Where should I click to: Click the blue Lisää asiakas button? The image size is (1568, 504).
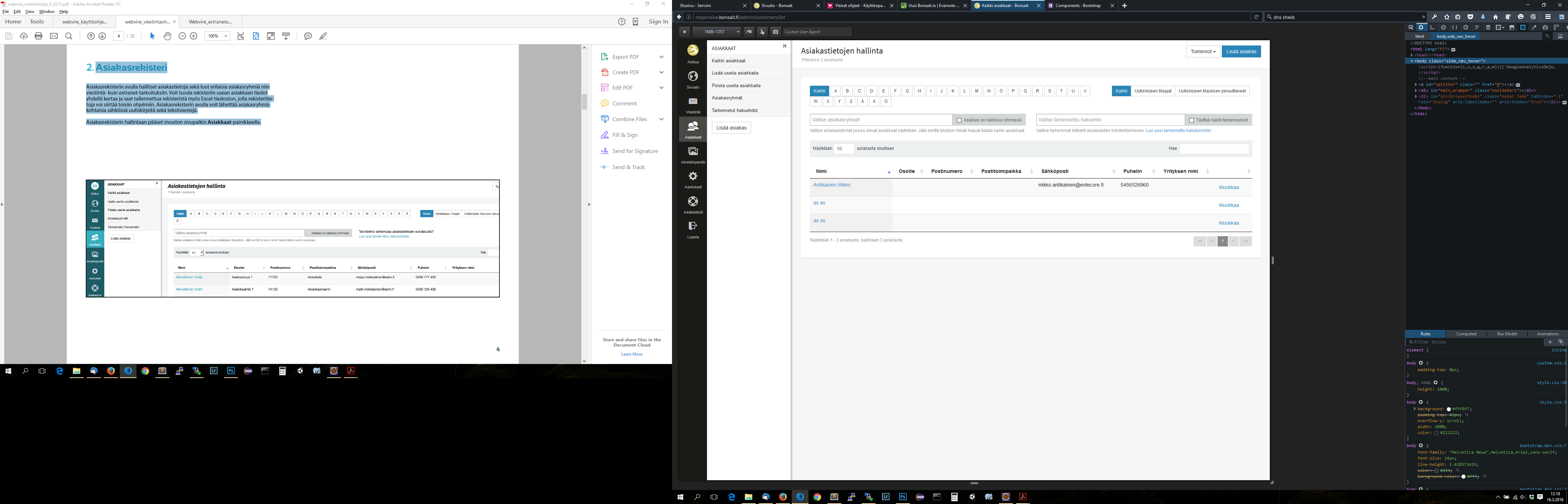[1240, 52]
